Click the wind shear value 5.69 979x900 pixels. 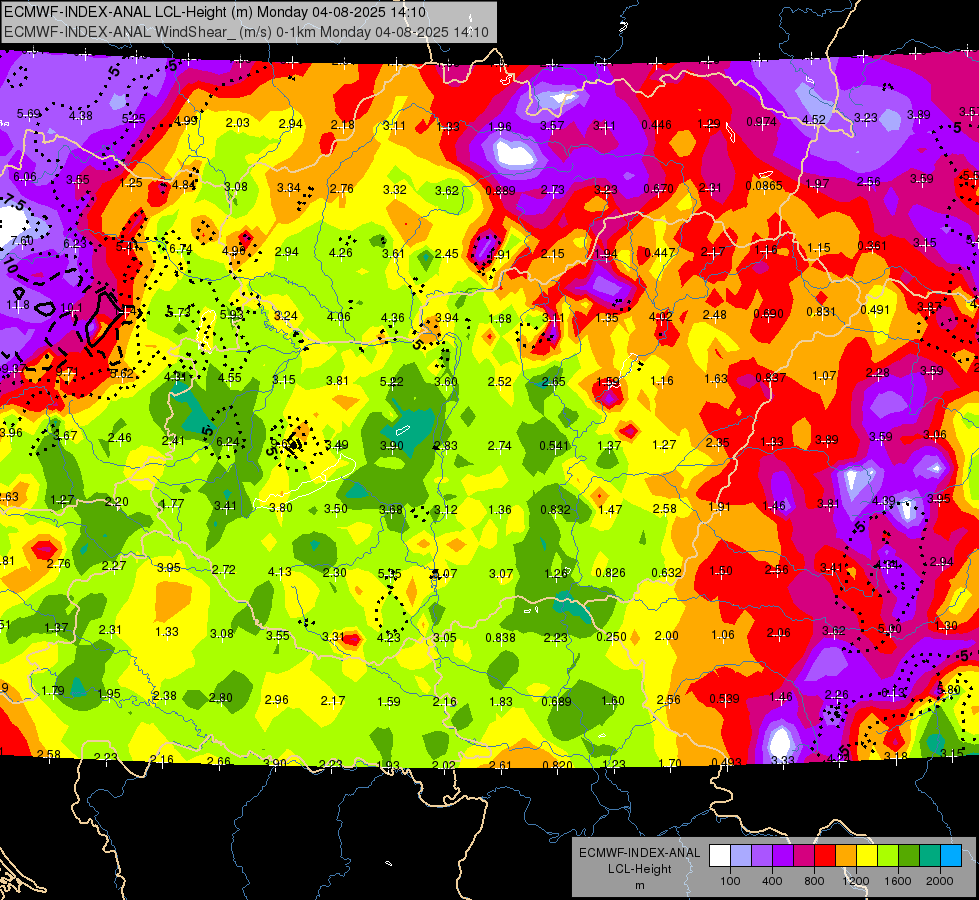tap(29, 114)
